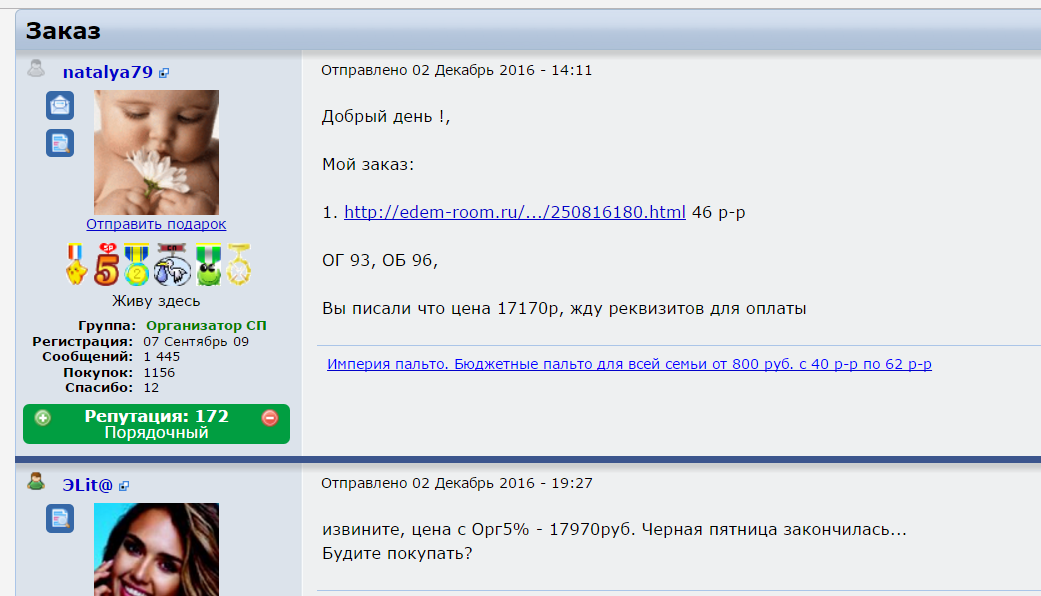Screen dimensions: 1041x596
Task: Open ЭLit@ profile link
Action: pyautogui.click(x=88, y=485)
